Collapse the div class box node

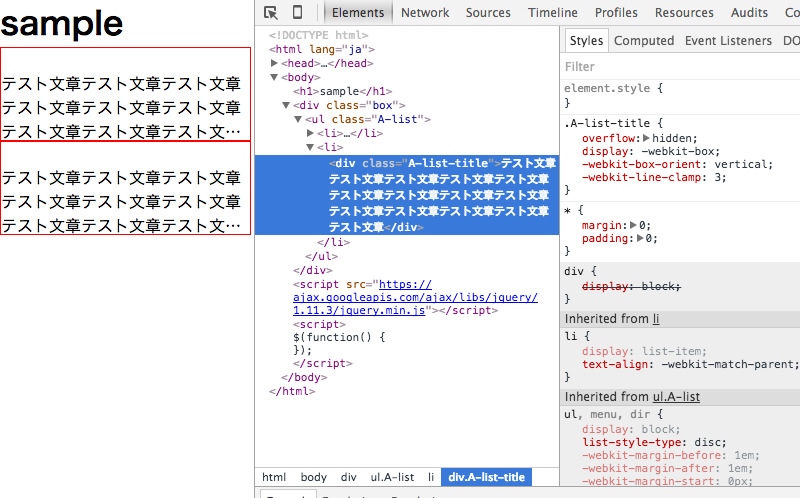287,105
